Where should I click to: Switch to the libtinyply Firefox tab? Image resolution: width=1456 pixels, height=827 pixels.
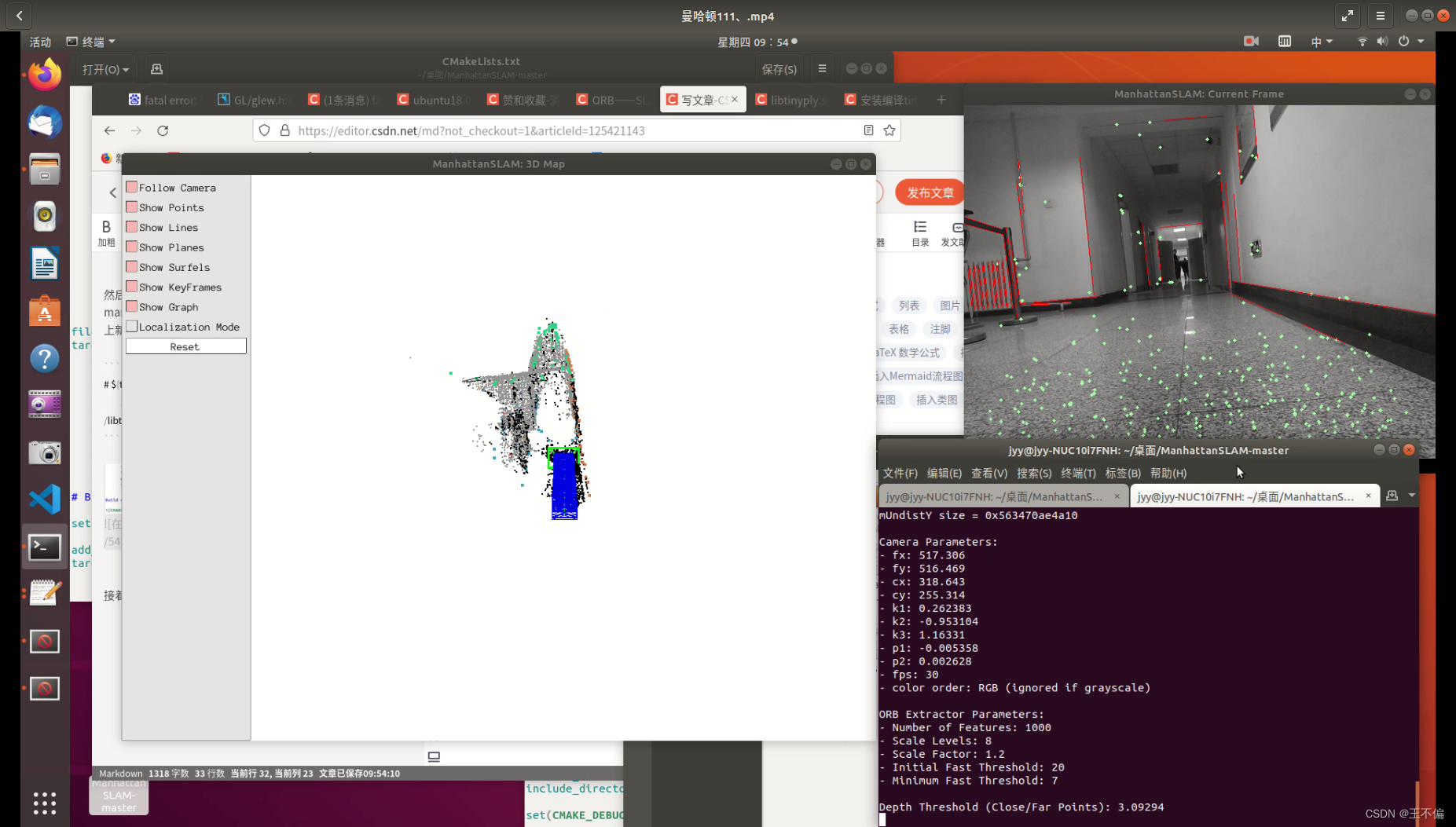coord(791,100)
